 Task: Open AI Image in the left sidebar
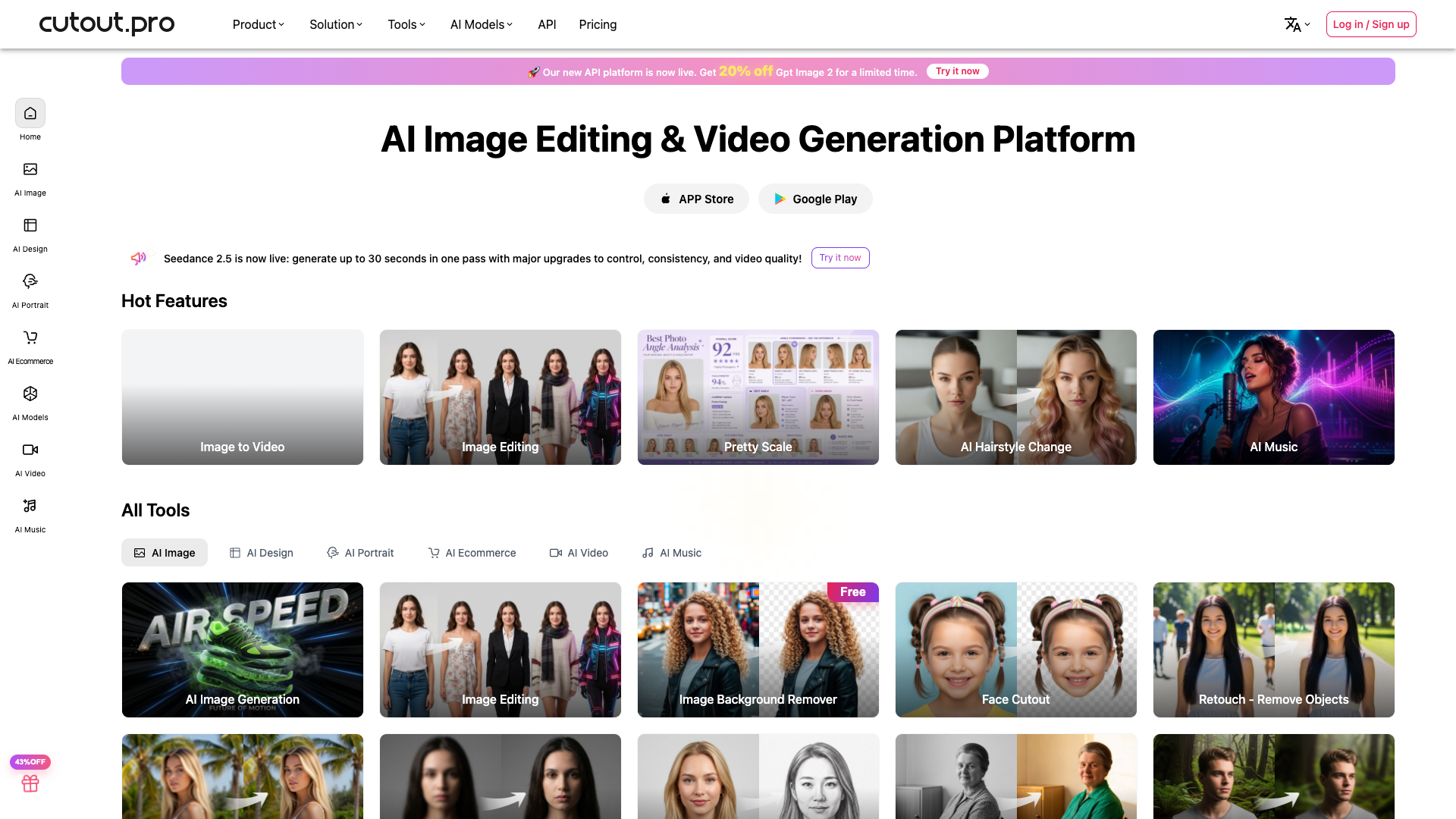click(x=30, y=178)
